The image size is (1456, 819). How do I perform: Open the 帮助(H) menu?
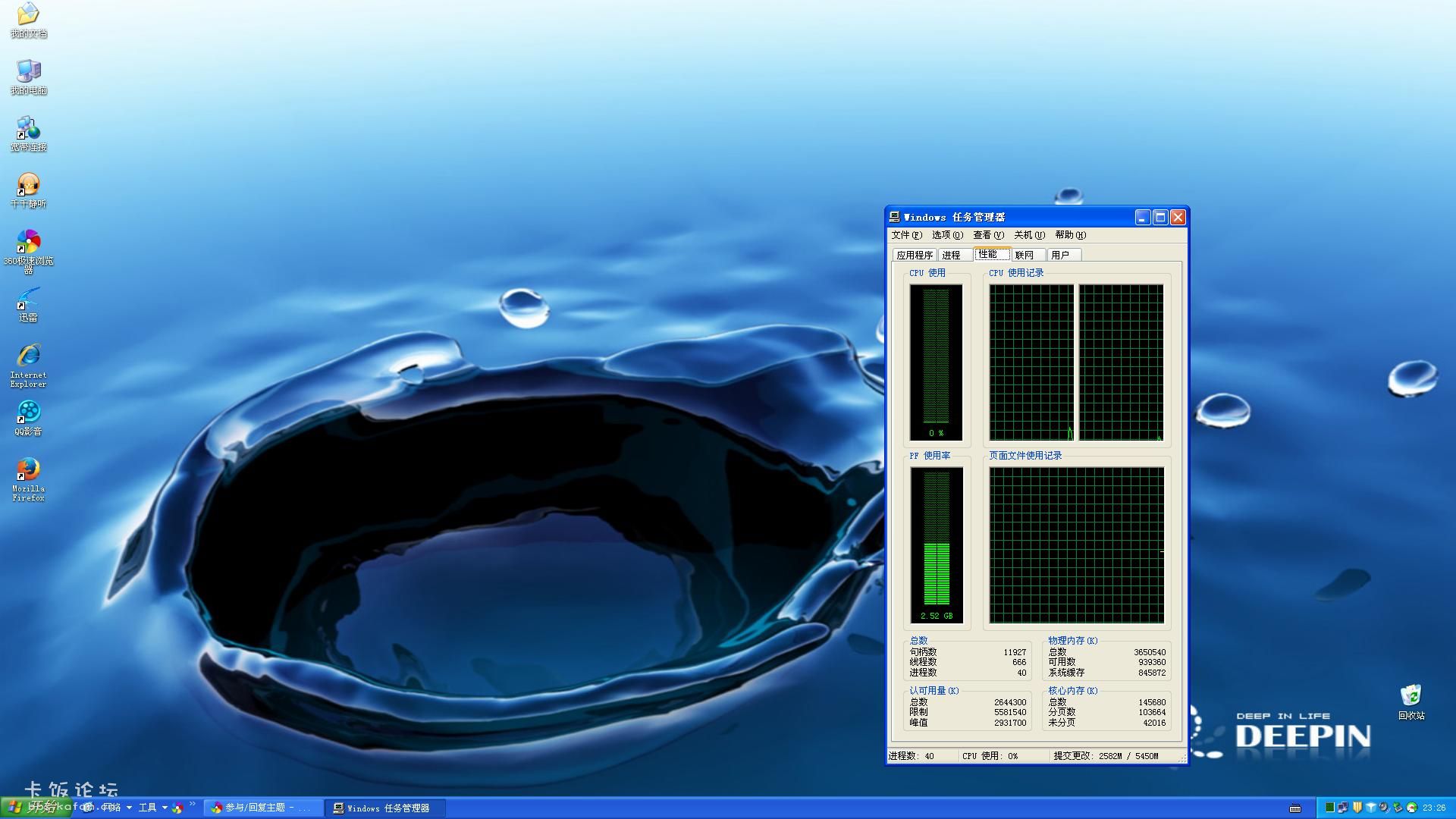click(1070, 235)
